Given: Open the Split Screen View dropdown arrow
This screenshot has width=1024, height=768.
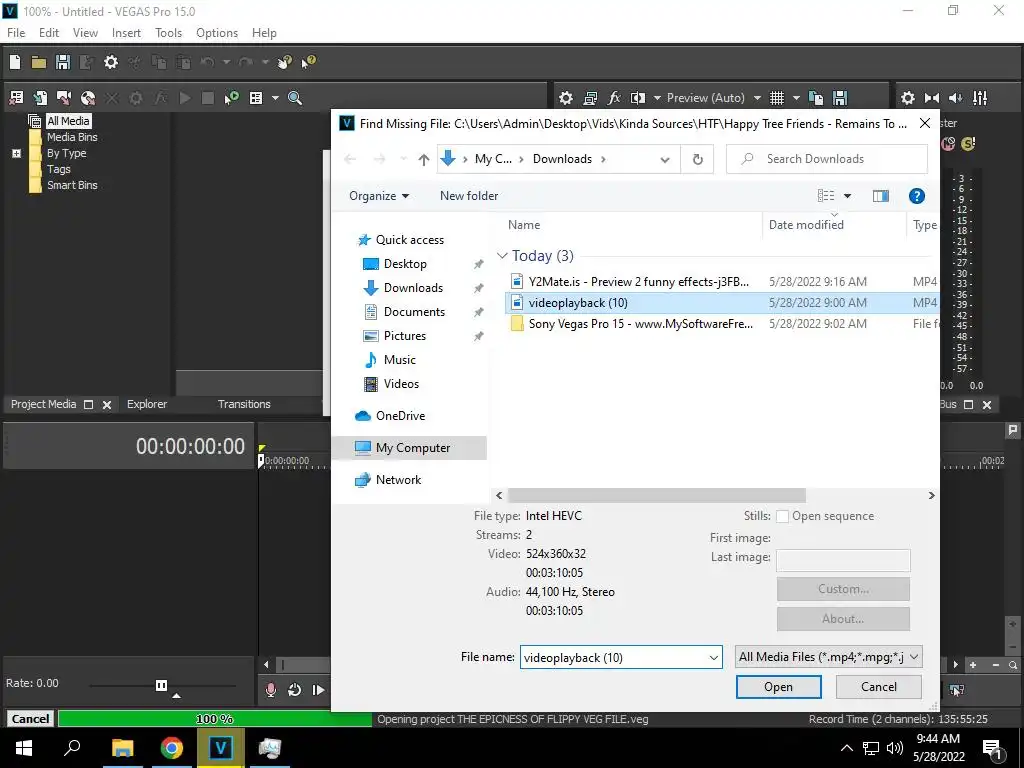Looking at the screenshot, I should tap(657, 98).
